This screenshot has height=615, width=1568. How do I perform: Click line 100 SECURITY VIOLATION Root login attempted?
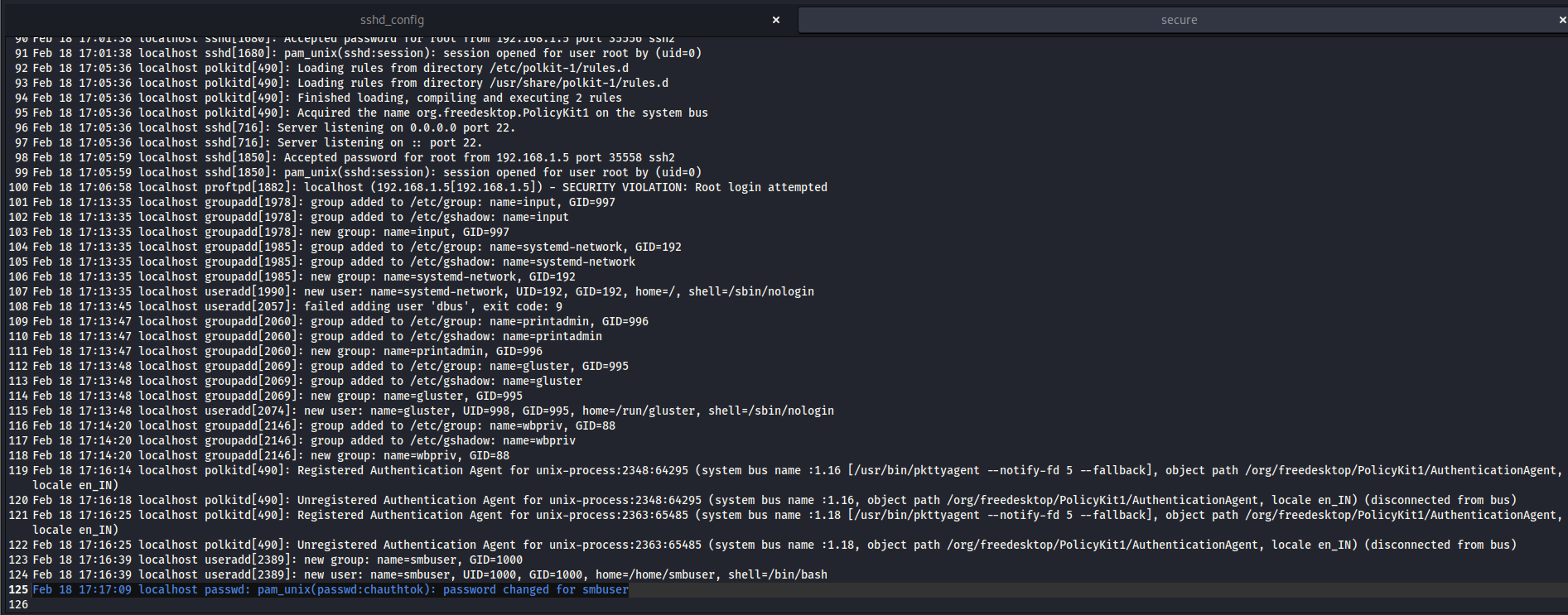[430, 187]
